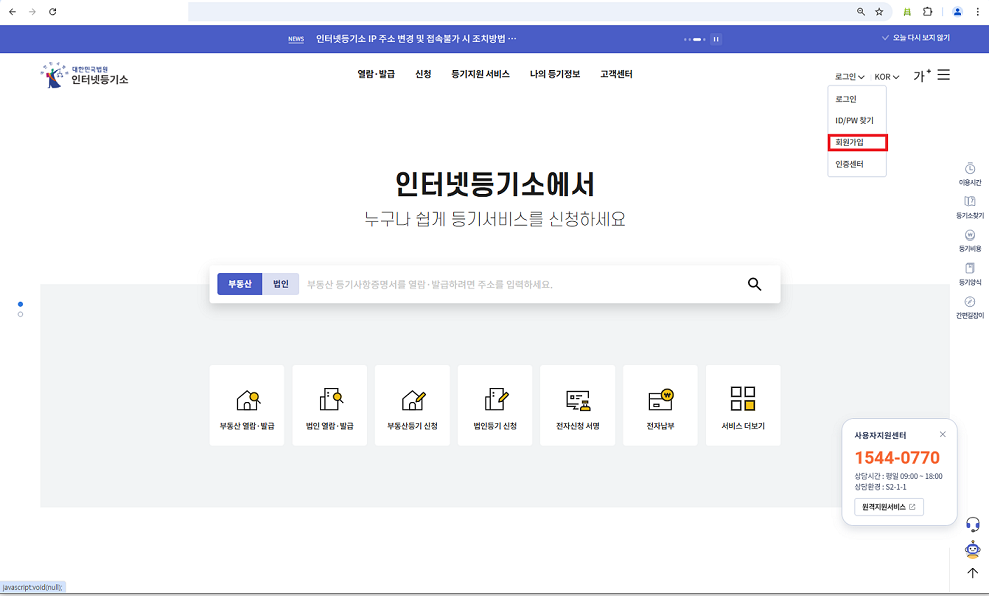Click the 등기소찾기 sidebar icon
The width and height of the screenshot is (989, 596).
[970, 207]
